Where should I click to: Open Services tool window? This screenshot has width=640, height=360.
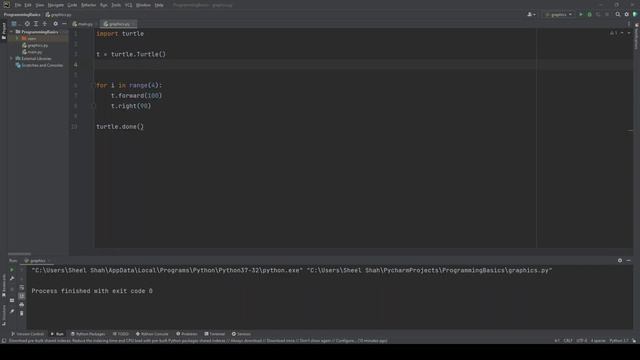(x=241, y=334)
